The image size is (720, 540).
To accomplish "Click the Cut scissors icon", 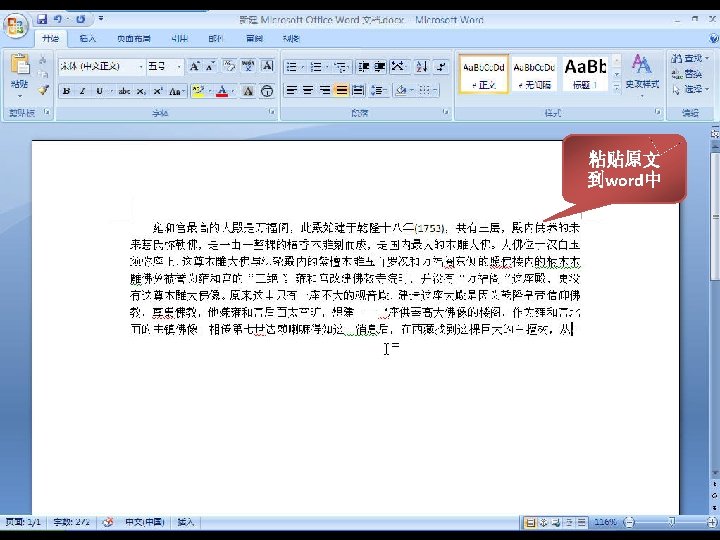I will (x=43, y=59).
